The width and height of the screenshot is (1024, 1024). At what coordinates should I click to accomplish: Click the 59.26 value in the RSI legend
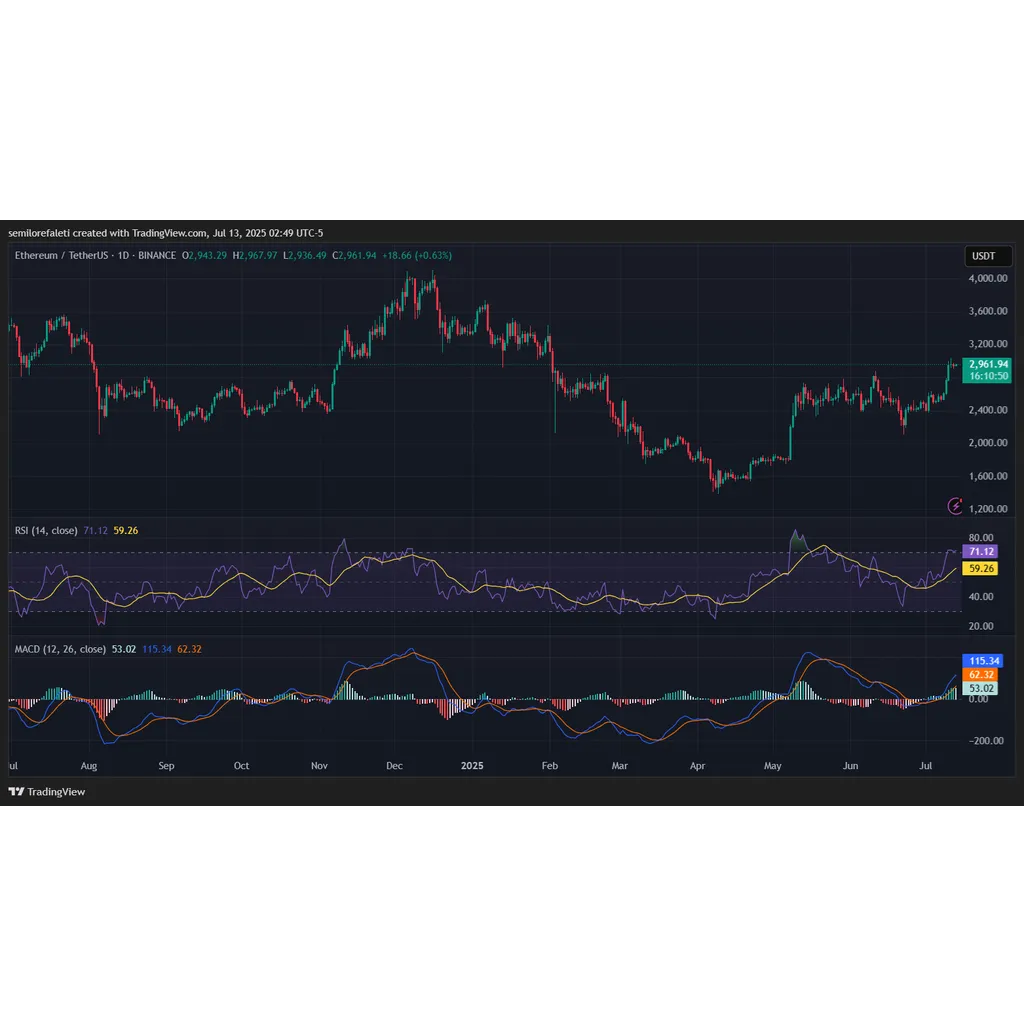[125, 530]
